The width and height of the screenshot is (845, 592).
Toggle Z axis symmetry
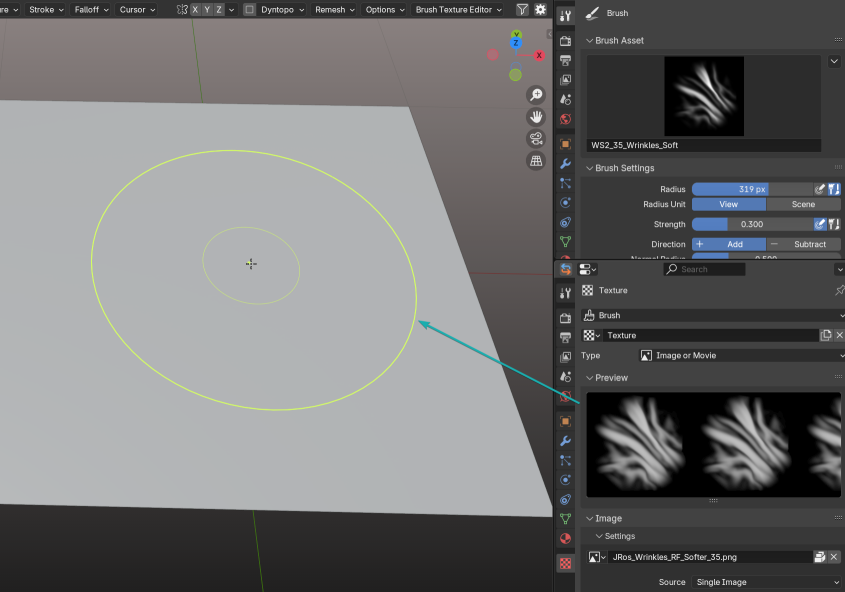[219, 10]
